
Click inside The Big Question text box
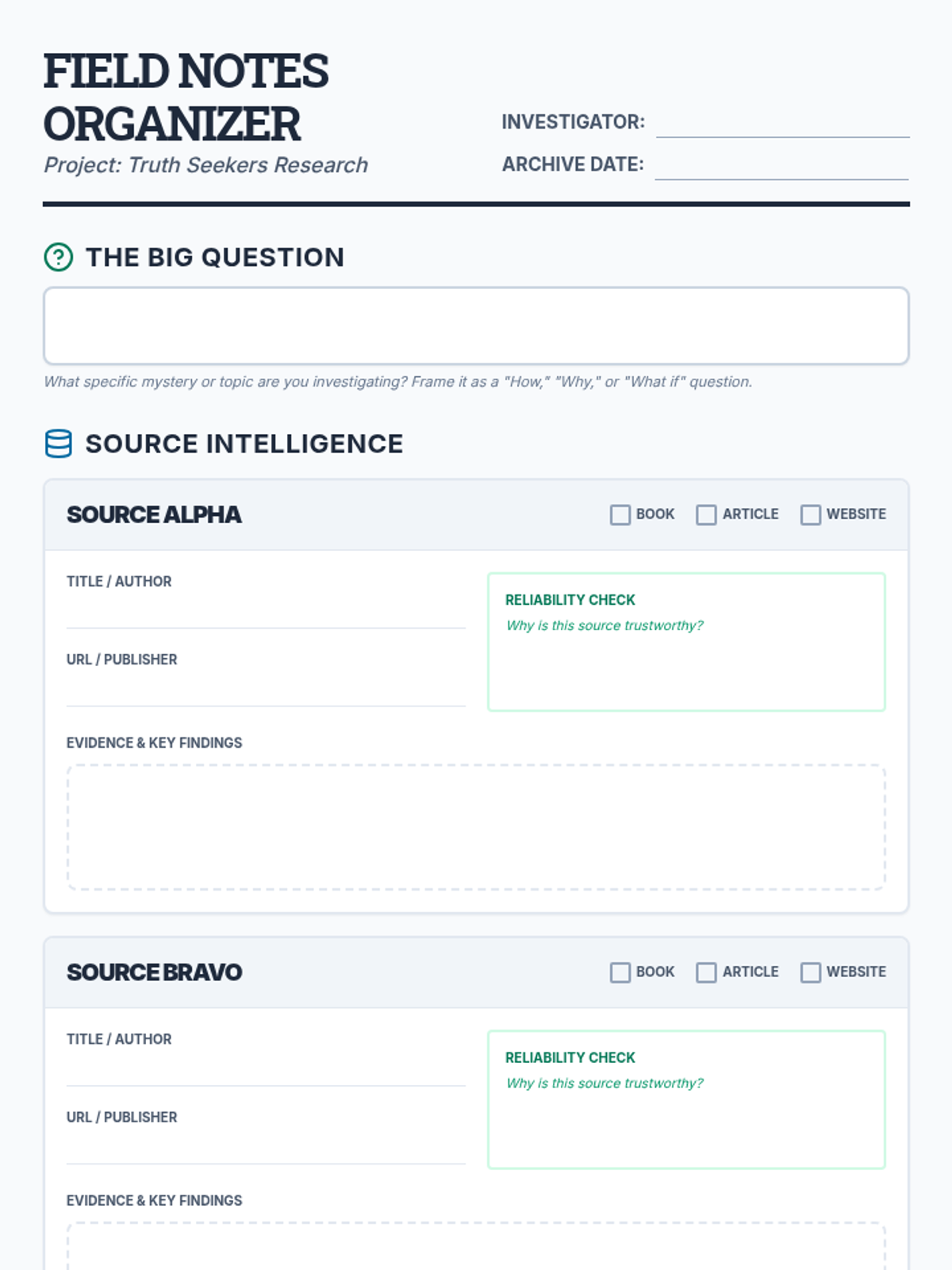tap(476, 326)
